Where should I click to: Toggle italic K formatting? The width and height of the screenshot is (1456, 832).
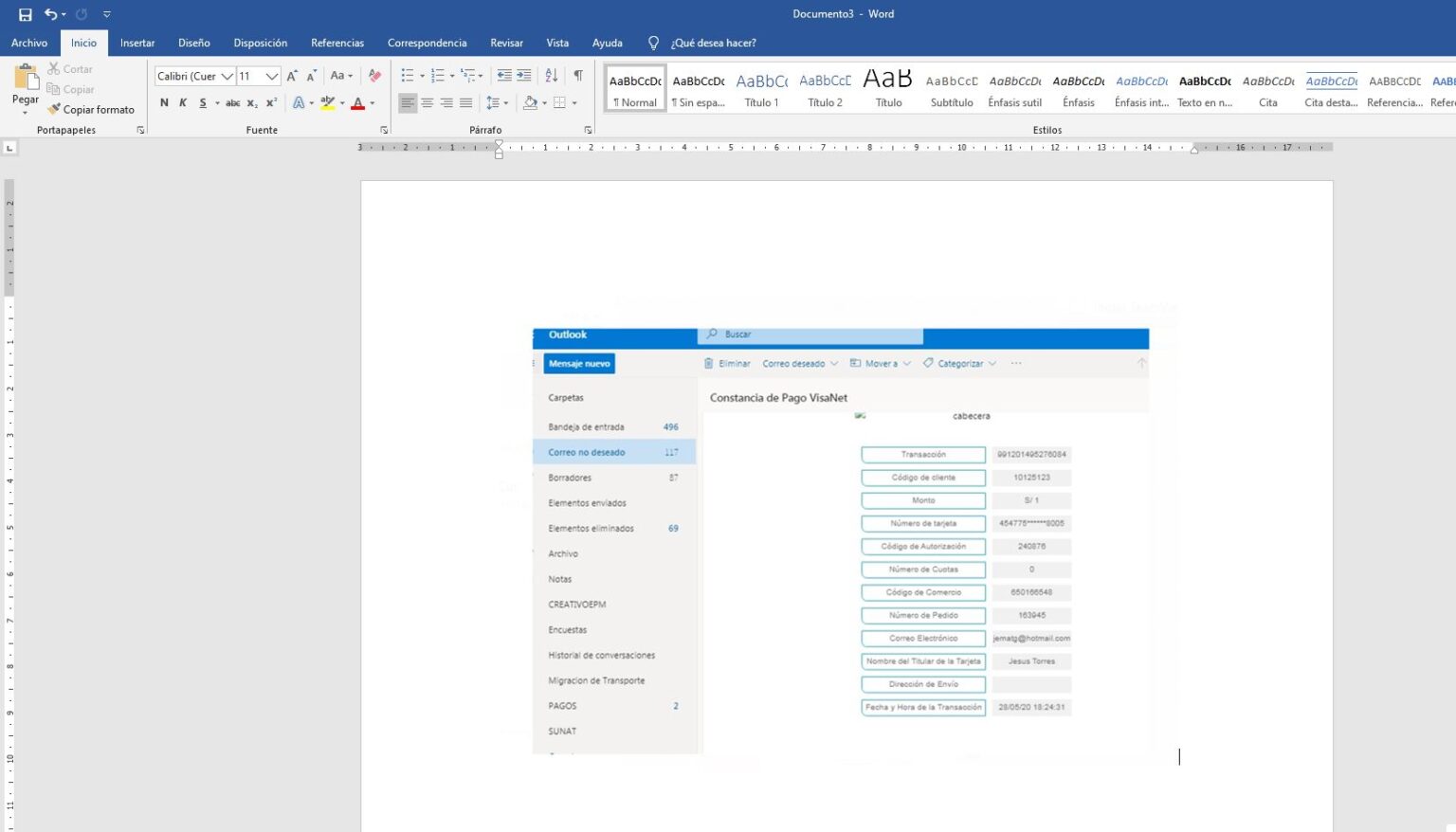(x=183, y=102)
